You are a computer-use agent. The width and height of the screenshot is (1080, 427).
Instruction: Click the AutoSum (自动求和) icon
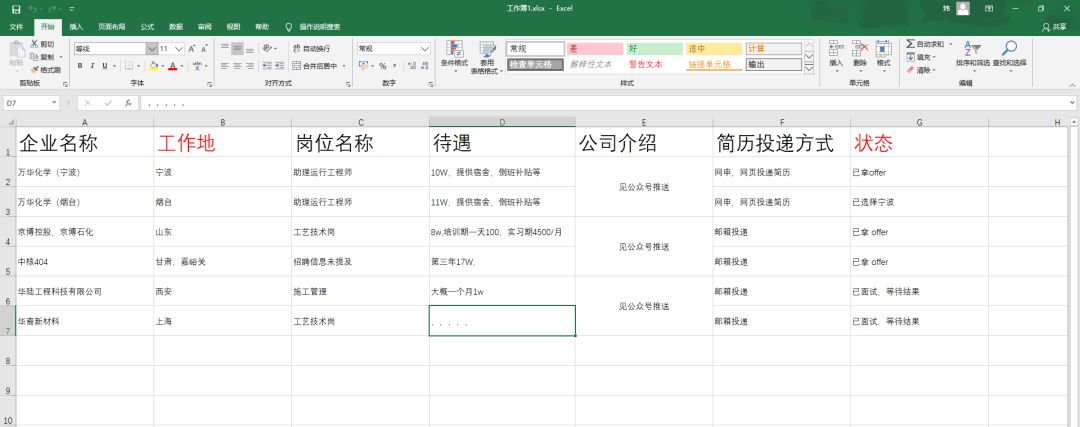[x=911, y=44]
